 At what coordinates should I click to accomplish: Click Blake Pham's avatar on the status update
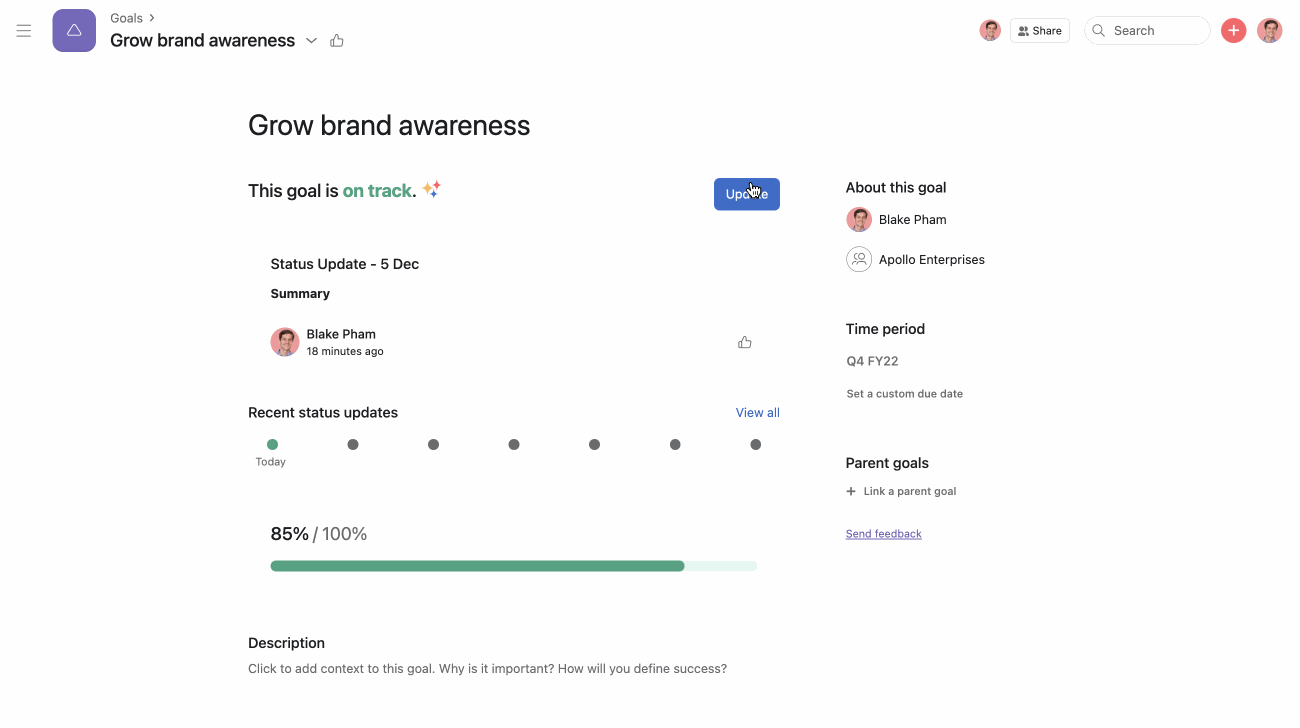285,341
